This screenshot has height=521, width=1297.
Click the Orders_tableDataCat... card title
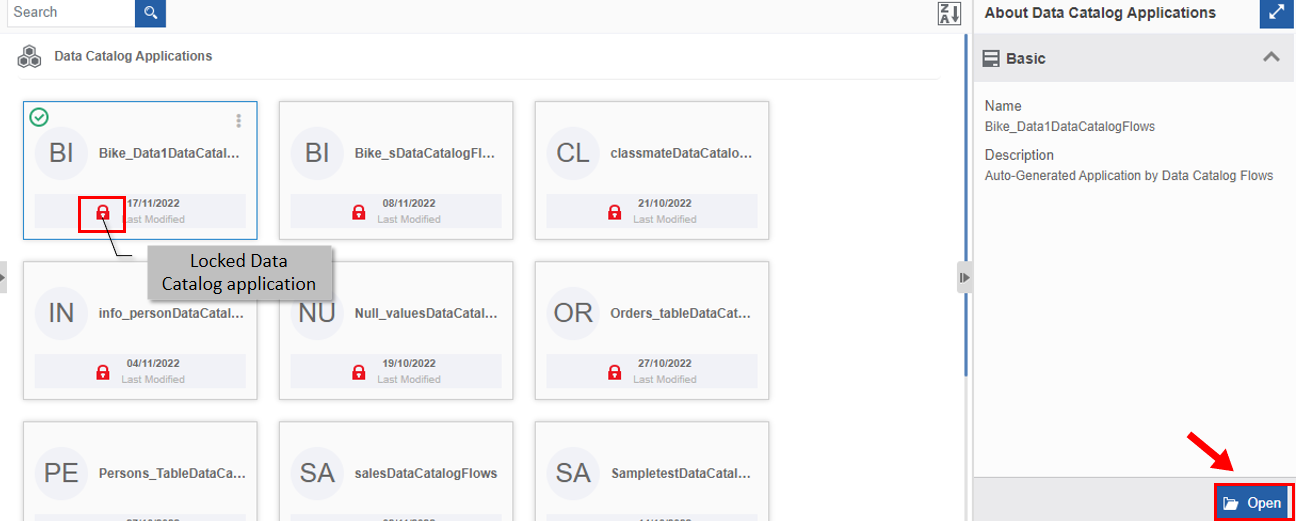pos(682,313)
